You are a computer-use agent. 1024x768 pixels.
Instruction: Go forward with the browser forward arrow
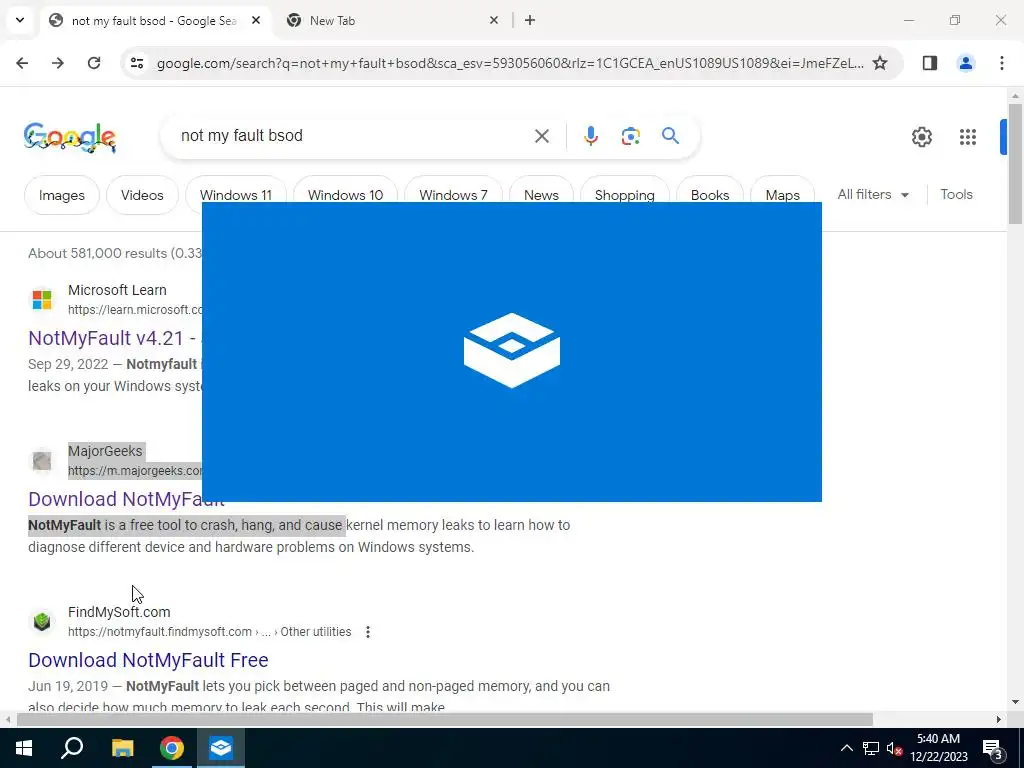58,63
